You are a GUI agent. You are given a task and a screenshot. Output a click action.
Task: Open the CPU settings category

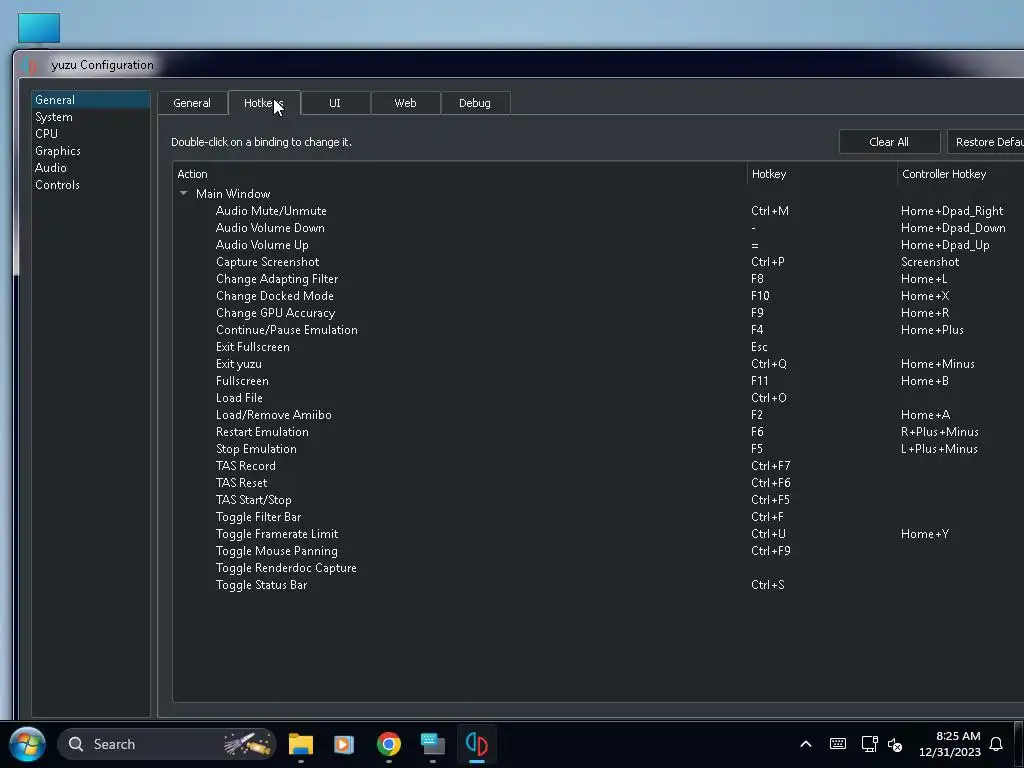[91, 133]
